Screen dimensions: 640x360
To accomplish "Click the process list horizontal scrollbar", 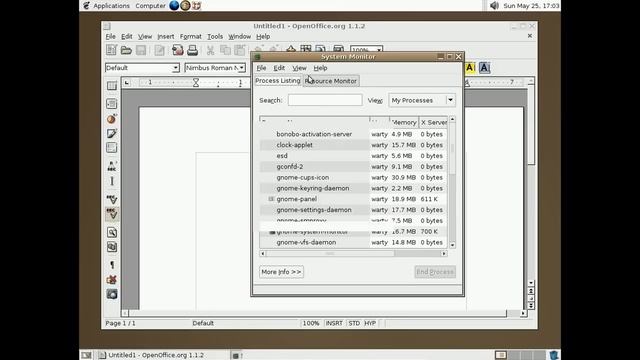I will pos(353,253).
